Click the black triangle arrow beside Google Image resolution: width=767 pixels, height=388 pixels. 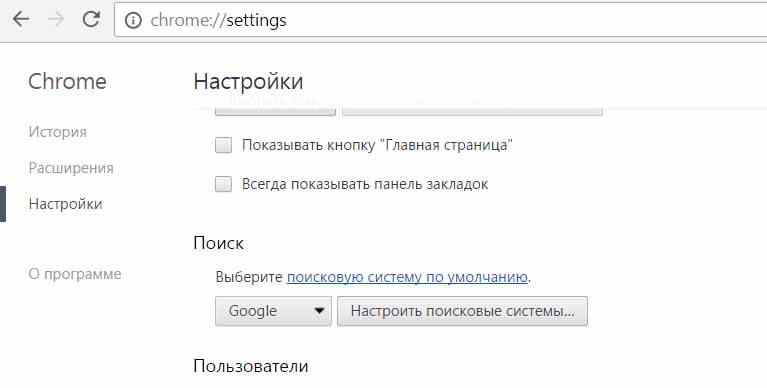[319, 311]
